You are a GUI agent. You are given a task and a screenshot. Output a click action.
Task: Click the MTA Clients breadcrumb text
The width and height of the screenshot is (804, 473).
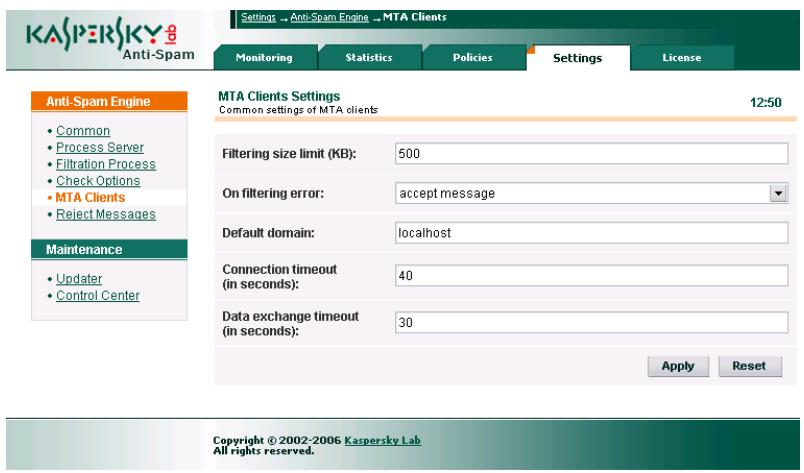coord(415,17)
